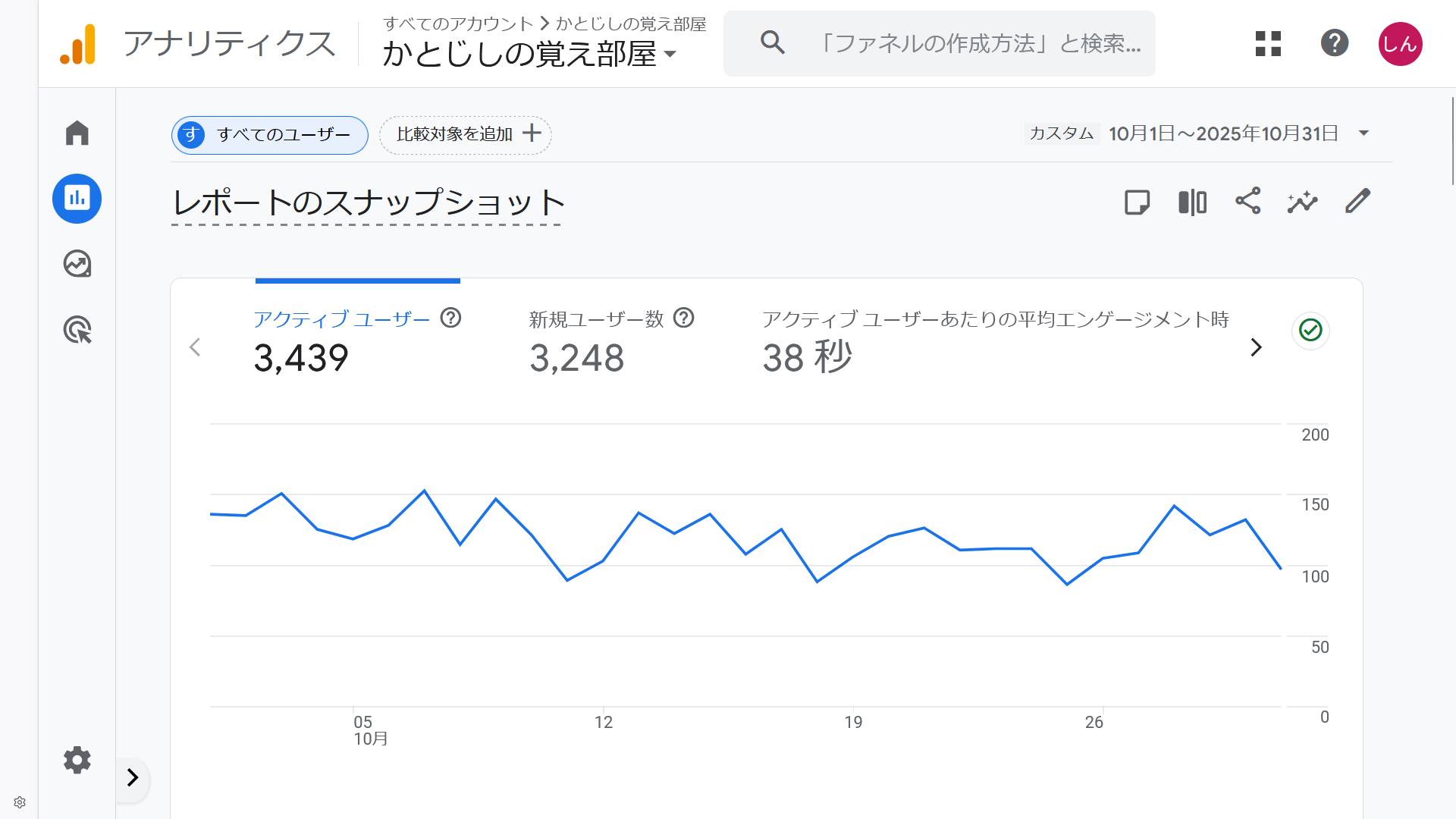1456x819 pixels.
Task: Select the Reports icon in sidebar
Action: click(77, 198)
